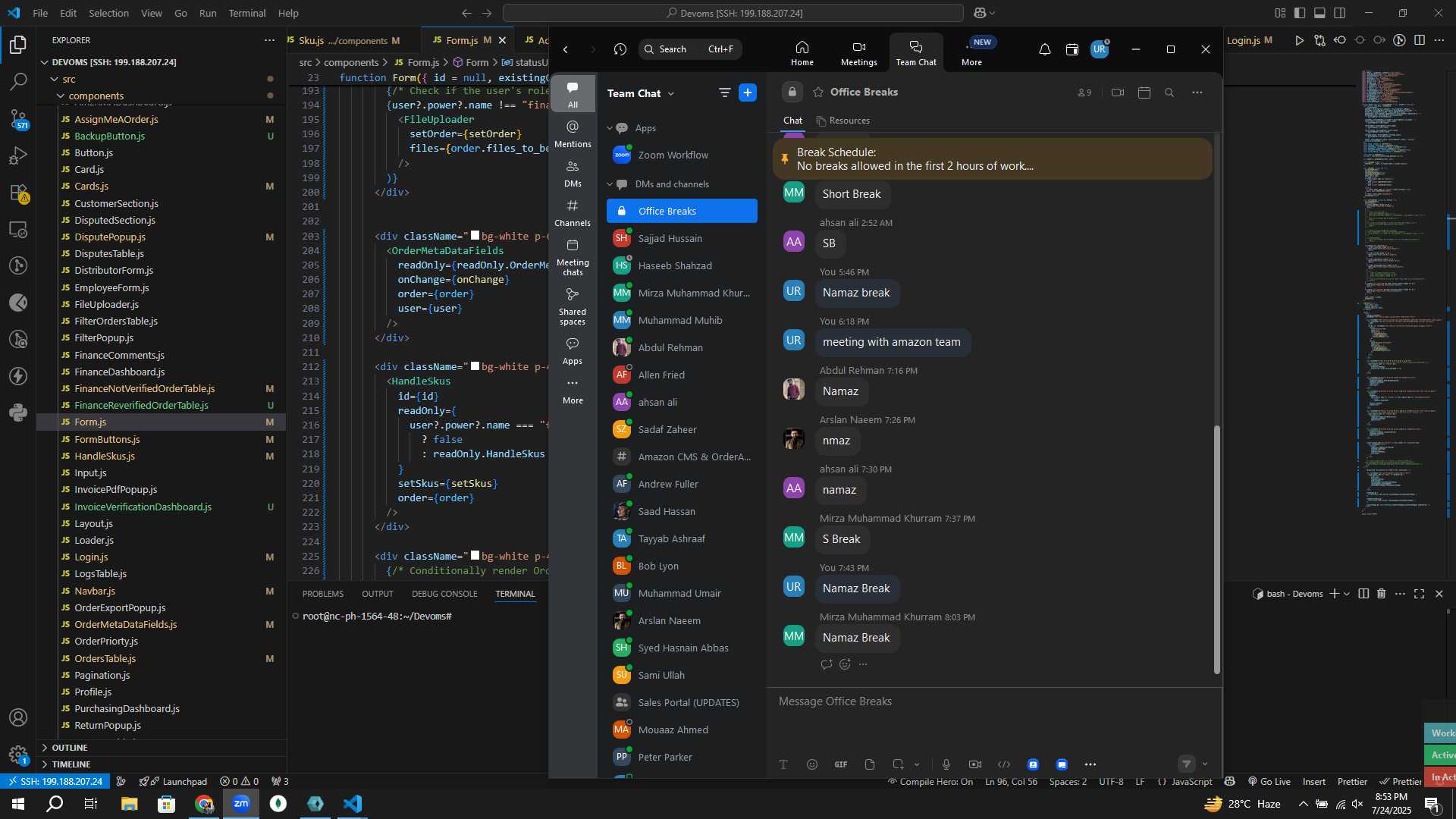Start video meeting in Office Breaks
This screenshot has height=819, width=1456.
tap(1117, 93)
